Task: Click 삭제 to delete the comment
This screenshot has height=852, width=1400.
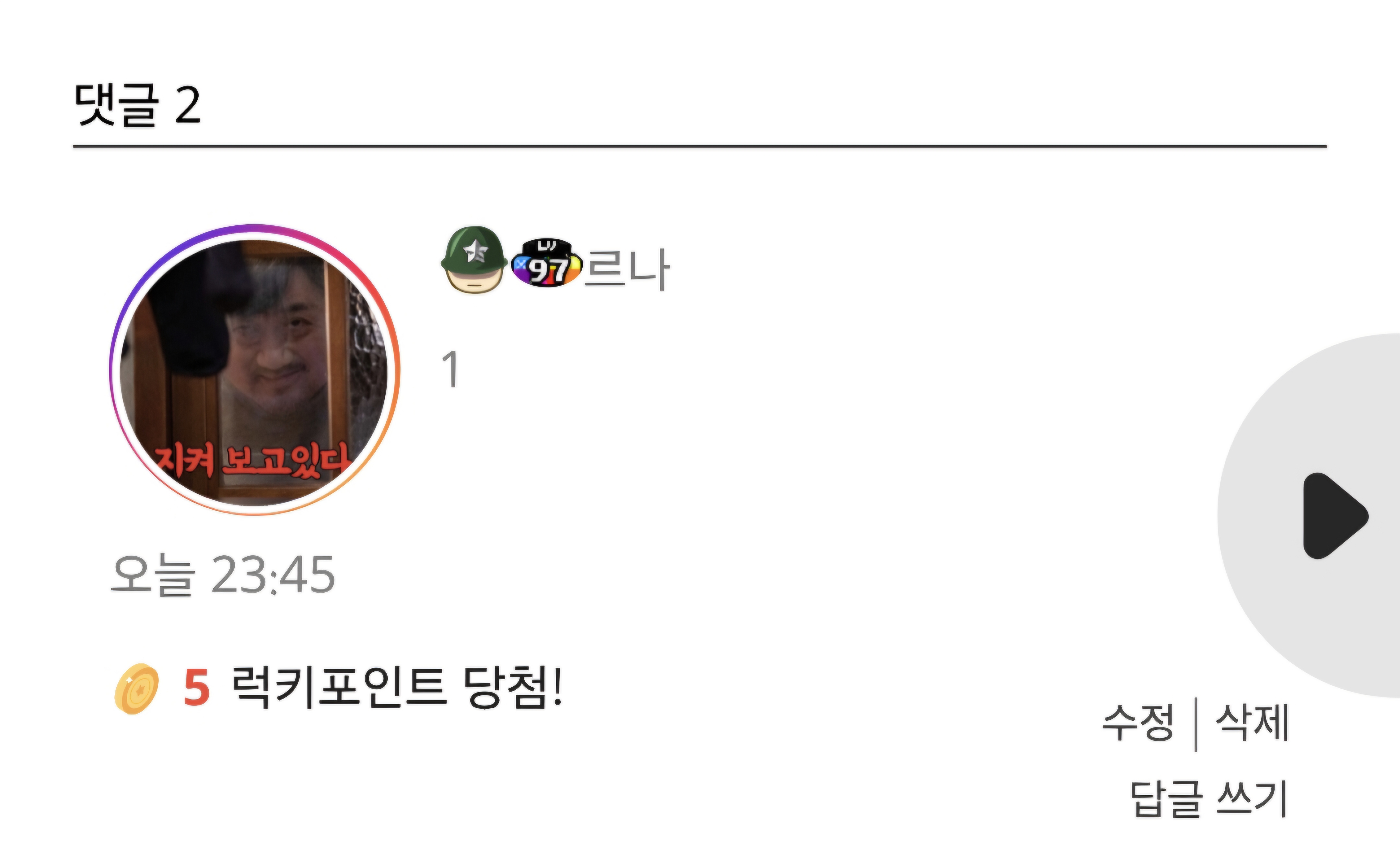Action: 1252,723
